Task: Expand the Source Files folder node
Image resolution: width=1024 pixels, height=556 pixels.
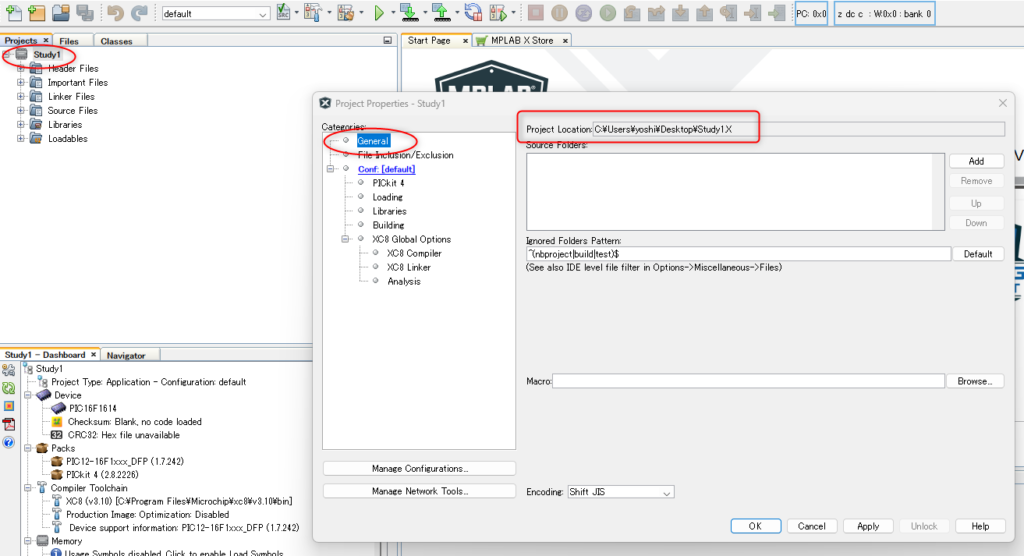Action: pyautogui.click(x=21, y=111)
